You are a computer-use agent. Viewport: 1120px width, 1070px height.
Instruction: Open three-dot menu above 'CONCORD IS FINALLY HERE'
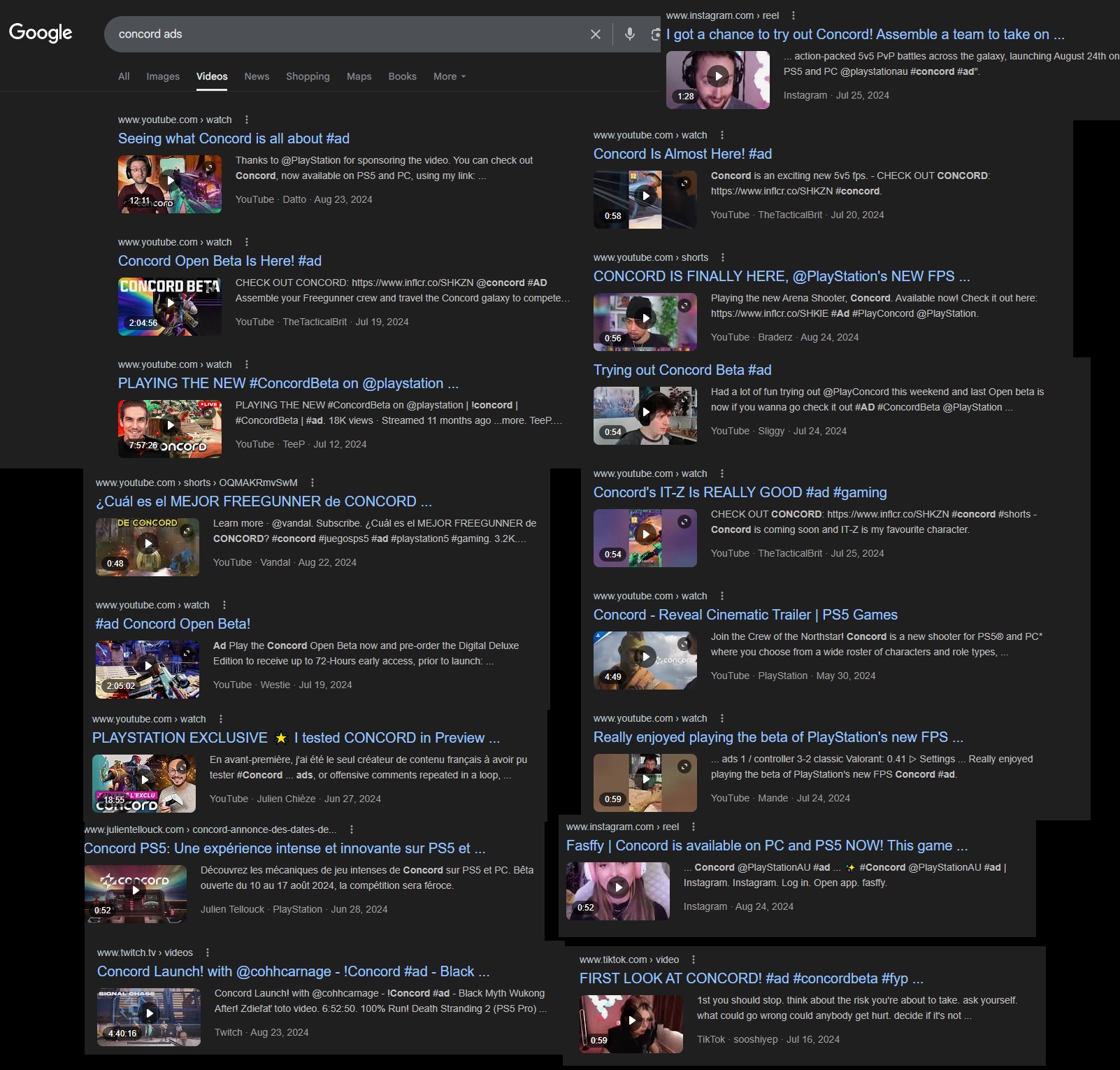tap(723, 257)
